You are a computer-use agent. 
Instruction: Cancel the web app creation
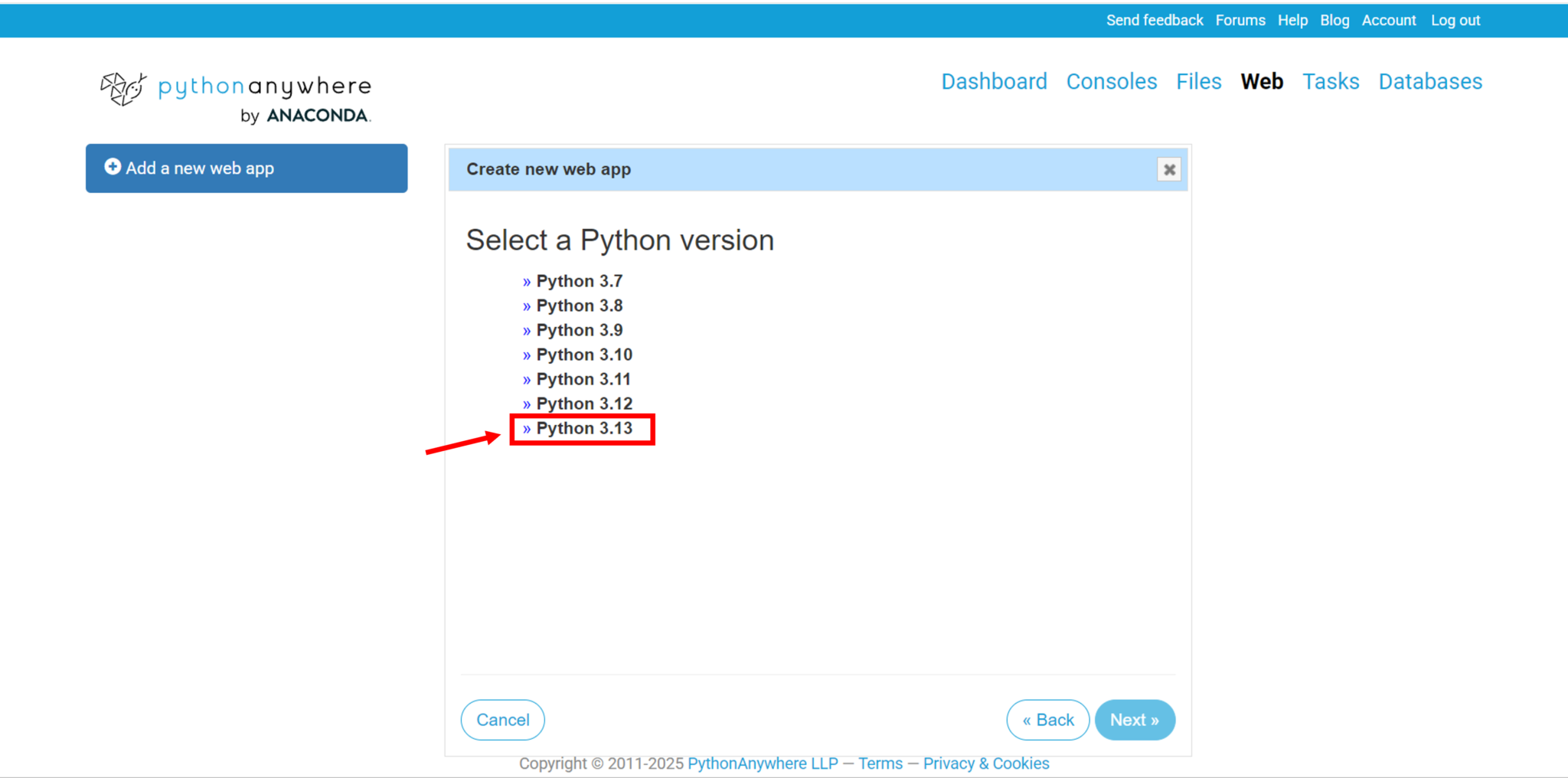point(502,720)
